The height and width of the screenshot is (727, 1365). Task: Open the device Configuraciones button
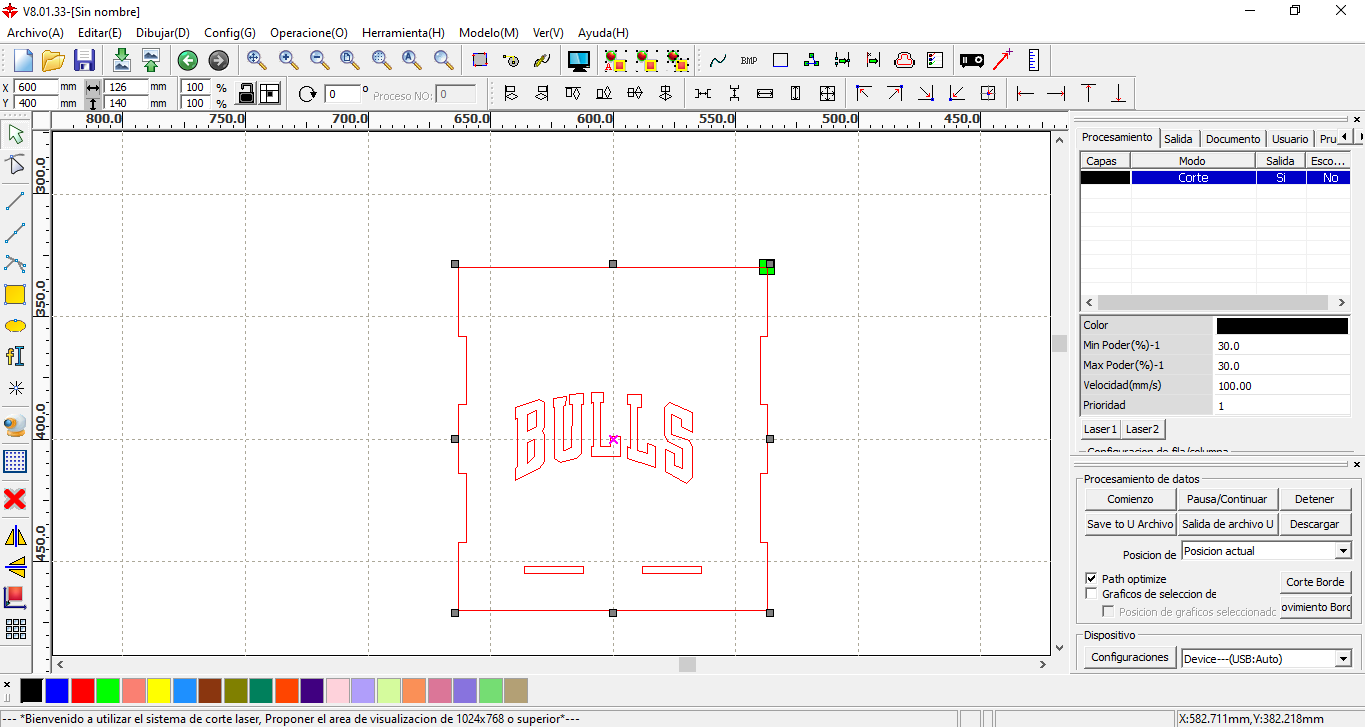coord(1130,657)
